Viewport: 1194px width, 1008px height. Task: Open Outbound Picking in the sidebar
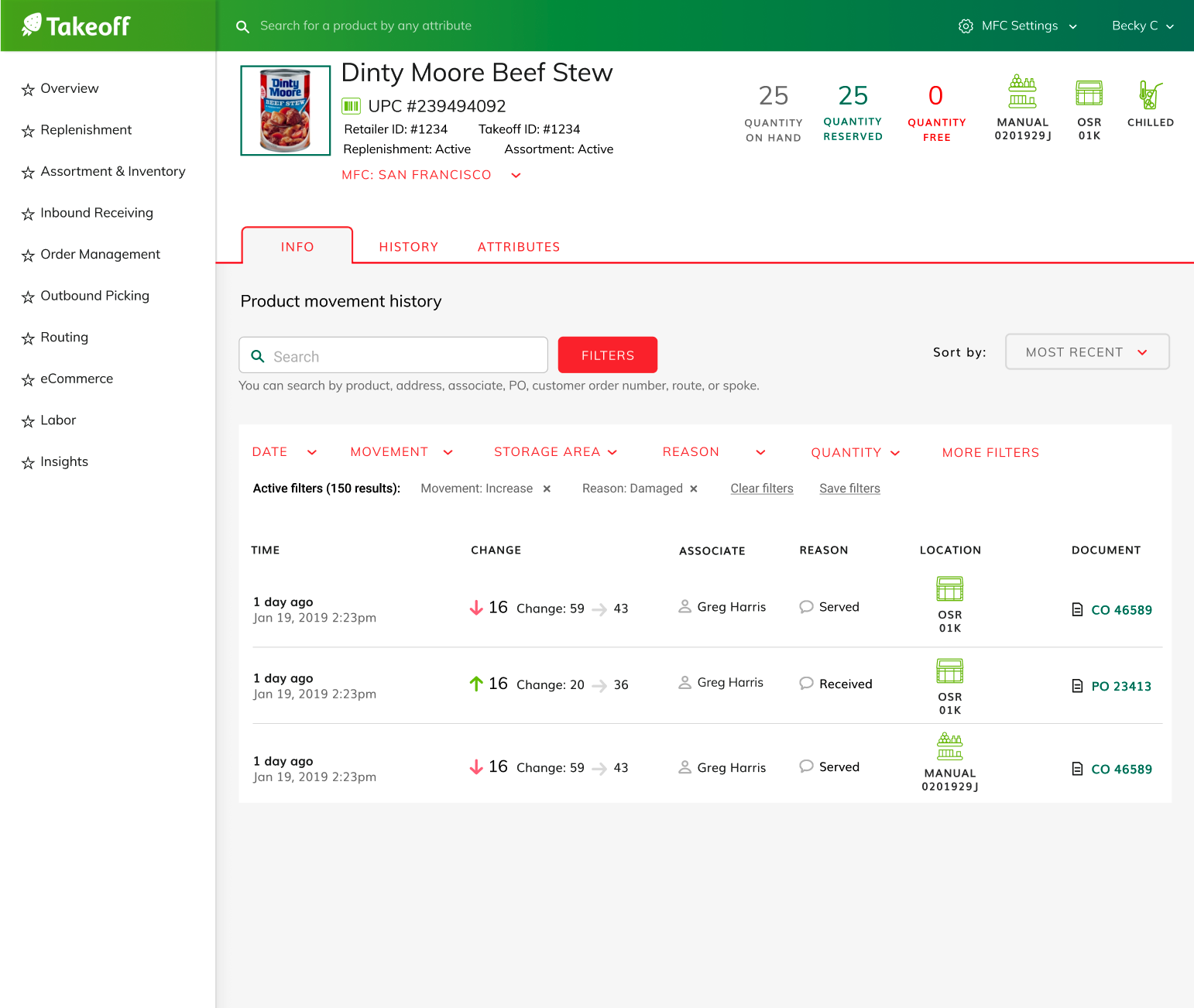click(94, 296)
